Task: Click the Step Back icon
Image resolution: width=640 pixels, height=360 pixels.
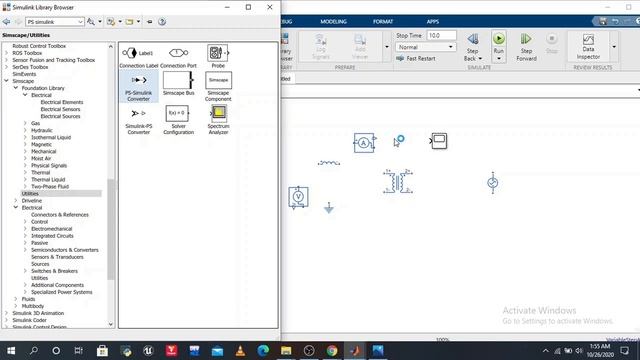Action: tap(473, 39)
